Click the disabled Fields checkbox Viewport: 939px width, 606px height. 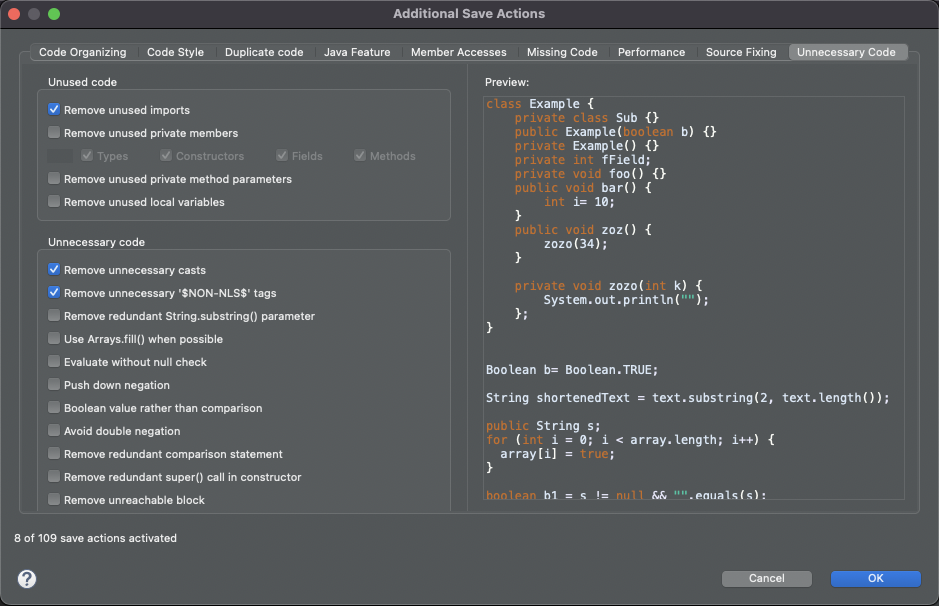pos(282,156)
